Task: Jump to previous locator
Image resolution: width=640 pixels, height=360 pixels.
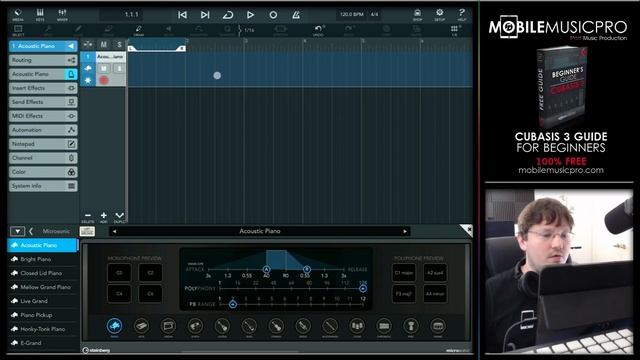Action: point(182,15)
